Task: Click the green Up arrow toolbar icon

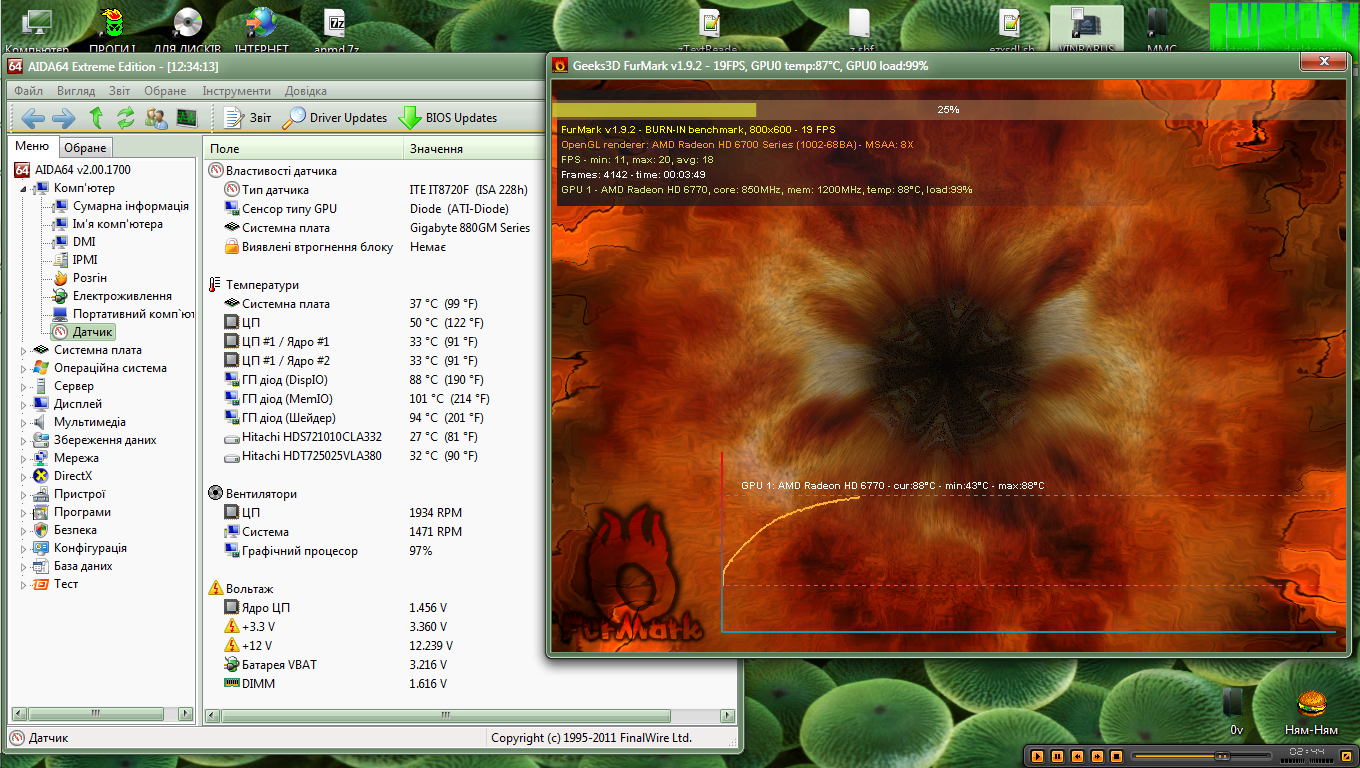Action: point(96,118)
